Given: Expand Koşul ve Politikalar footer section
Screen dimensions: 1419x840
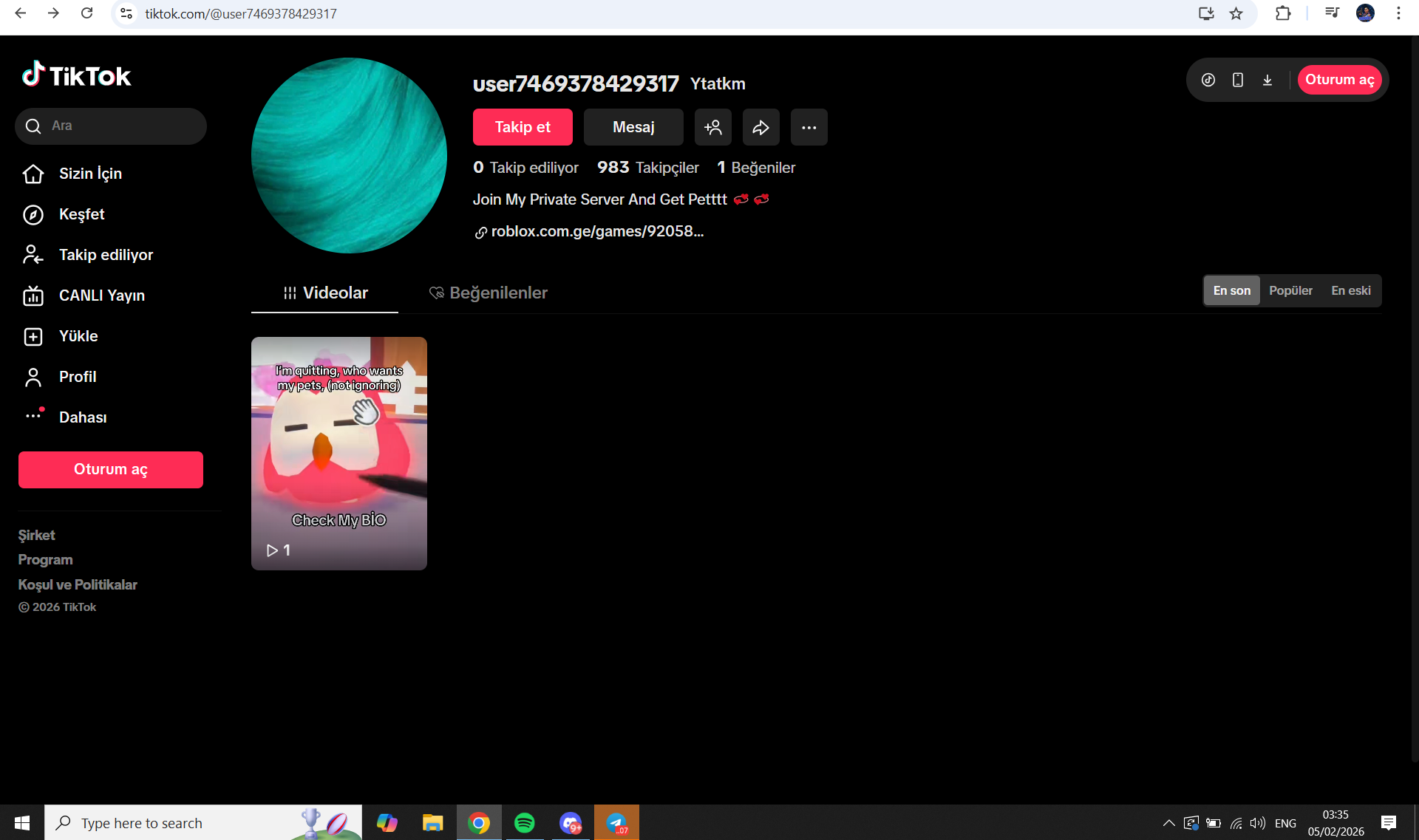Looking at the screenshot, I should 78,585.
